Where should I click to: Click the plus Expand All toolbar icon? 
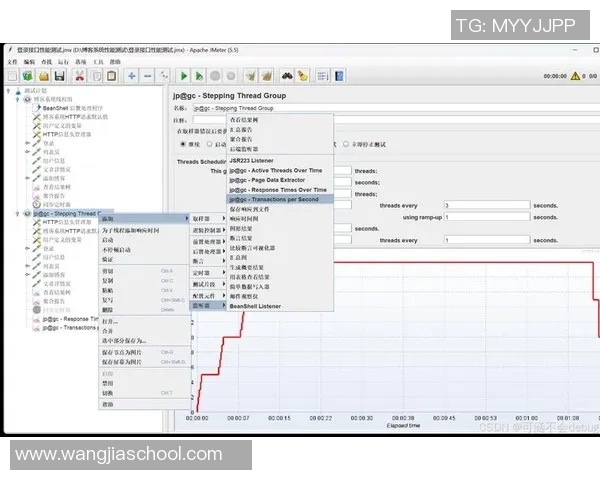[x=131, y=75]
